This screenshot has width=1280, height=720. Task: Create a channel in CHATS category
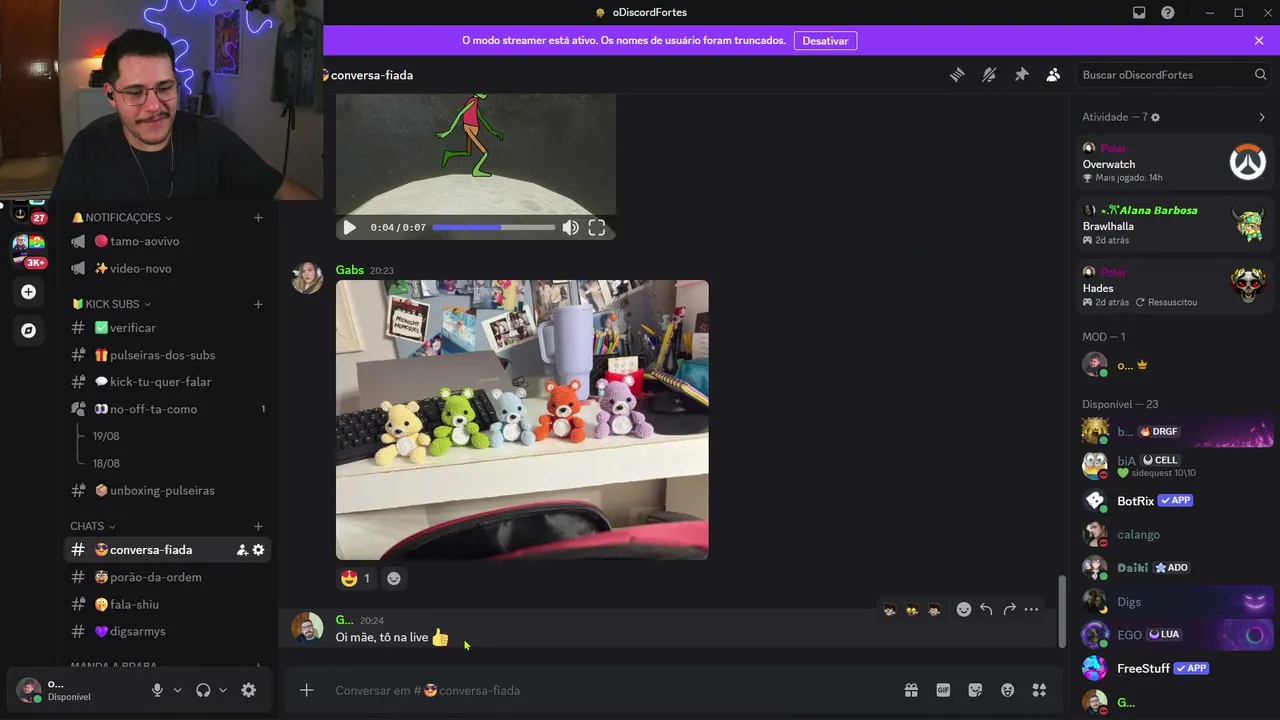pyautogui.click(x=258, y=526)
